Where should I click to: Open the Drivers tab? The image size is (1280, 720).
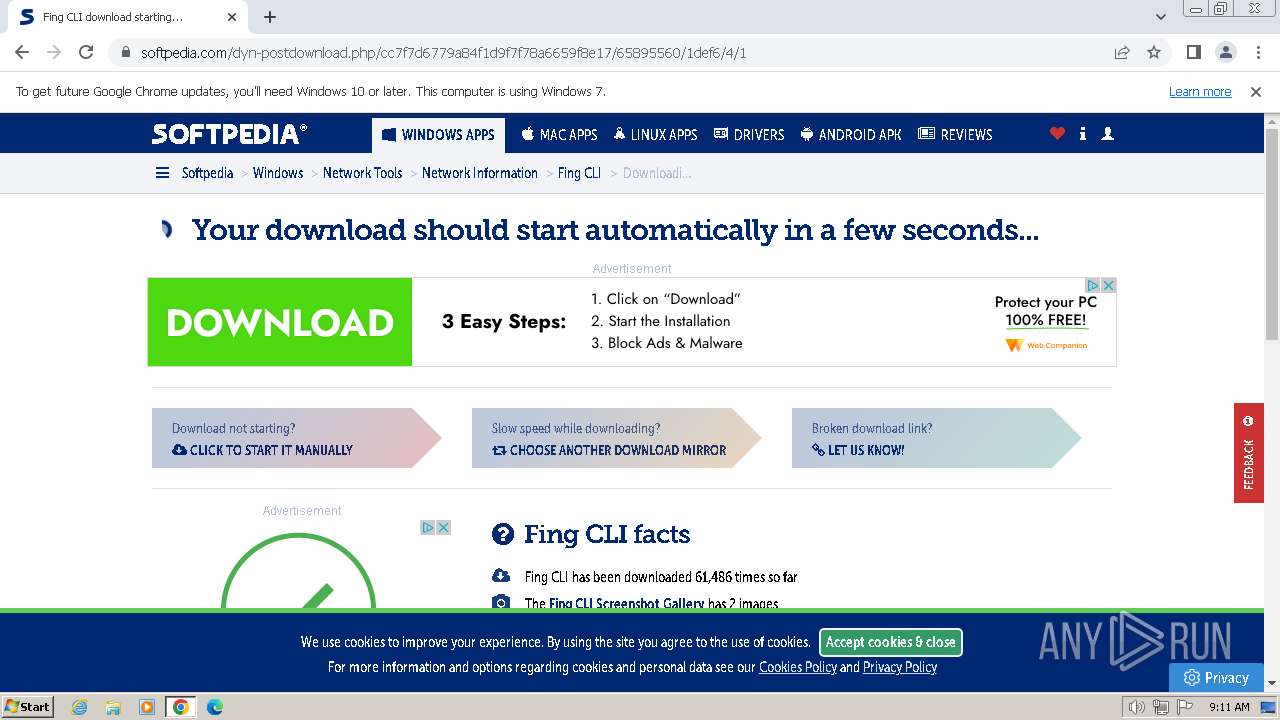coord(749,134)
